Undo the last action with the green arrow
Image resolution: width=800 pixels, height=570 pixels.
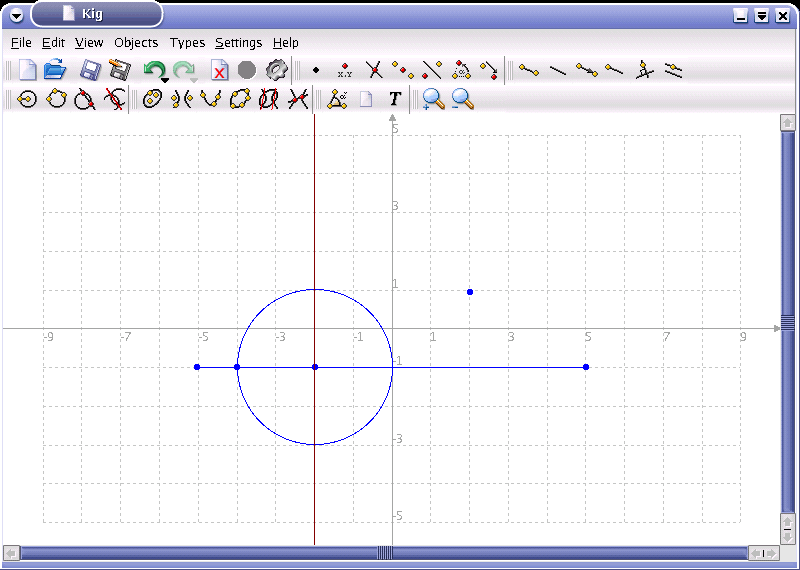[154, 70]
